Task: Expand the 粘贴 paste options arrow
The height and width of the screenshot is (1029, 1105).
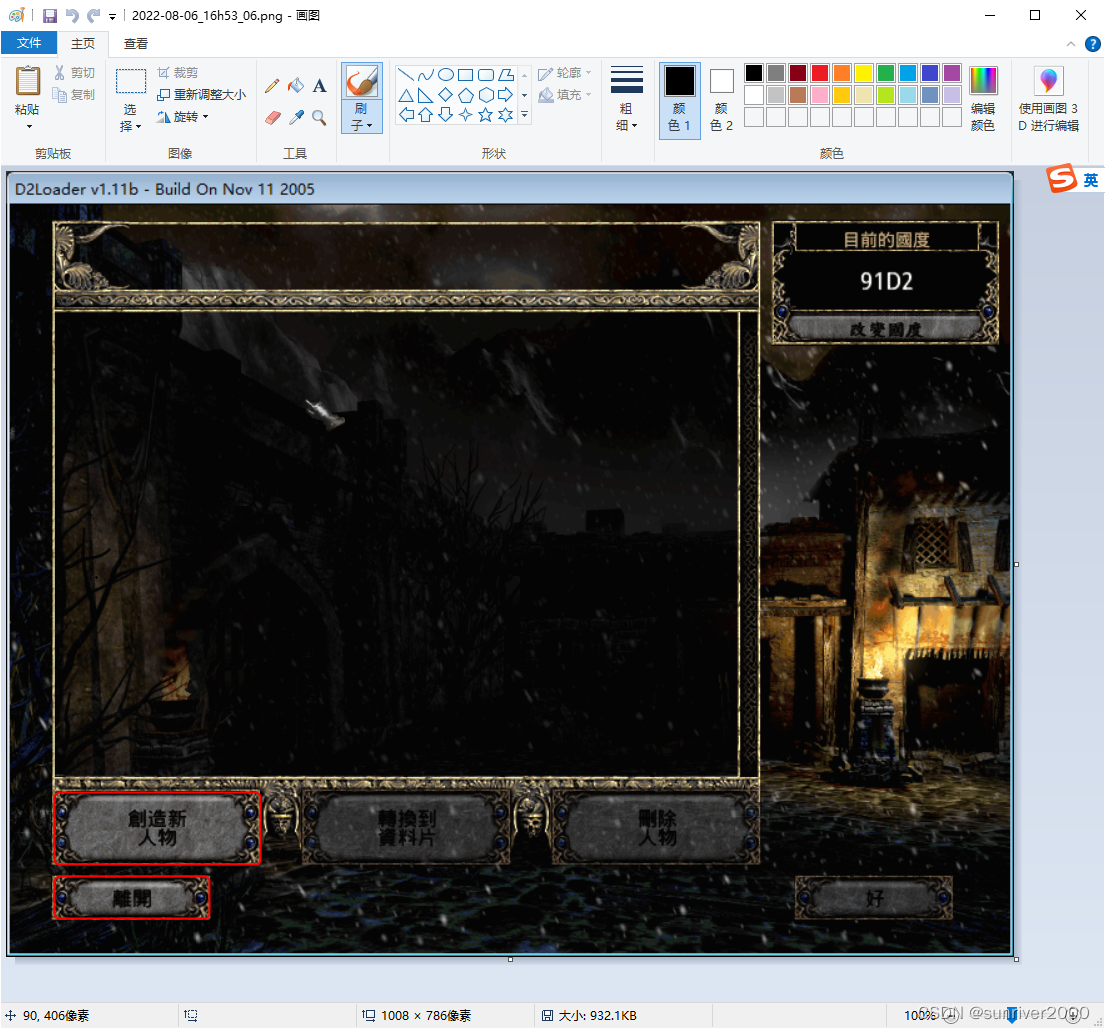Action: [29, 126]
